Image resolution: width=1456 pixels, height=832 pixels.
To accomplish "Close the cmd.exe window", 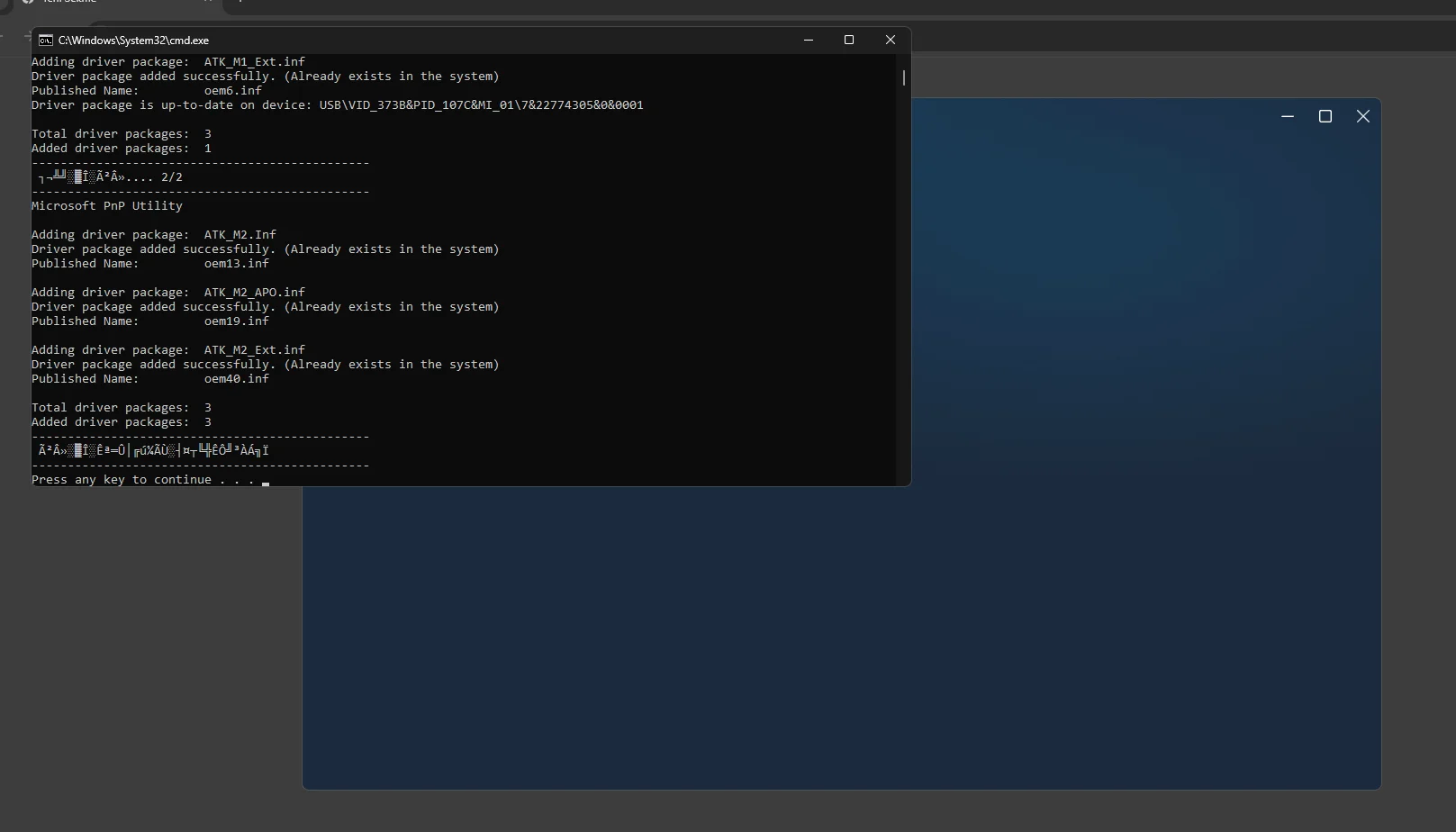I will coord(891,40).
